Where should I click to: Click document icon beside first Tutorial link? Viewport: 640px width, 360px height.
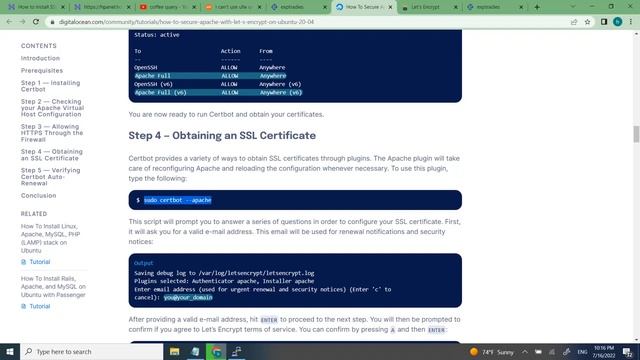click(24, 262)
